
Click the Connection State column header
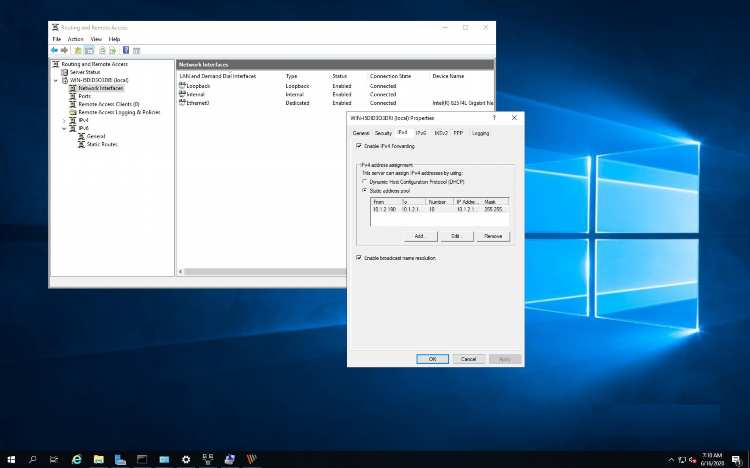click(x=398, y=76)
